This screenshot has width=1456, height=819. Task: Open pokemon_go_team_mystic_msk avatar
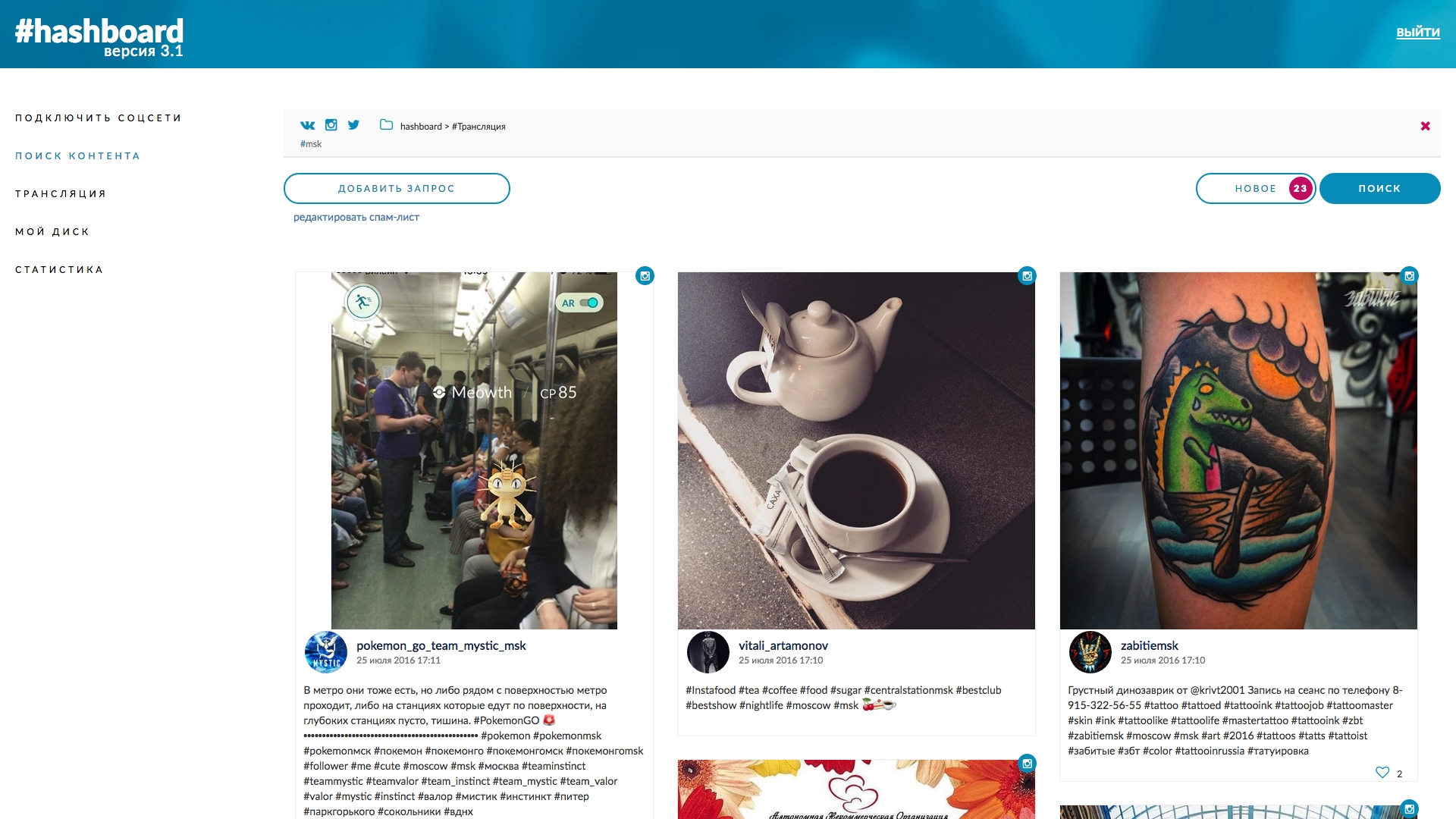pos(326,652)
